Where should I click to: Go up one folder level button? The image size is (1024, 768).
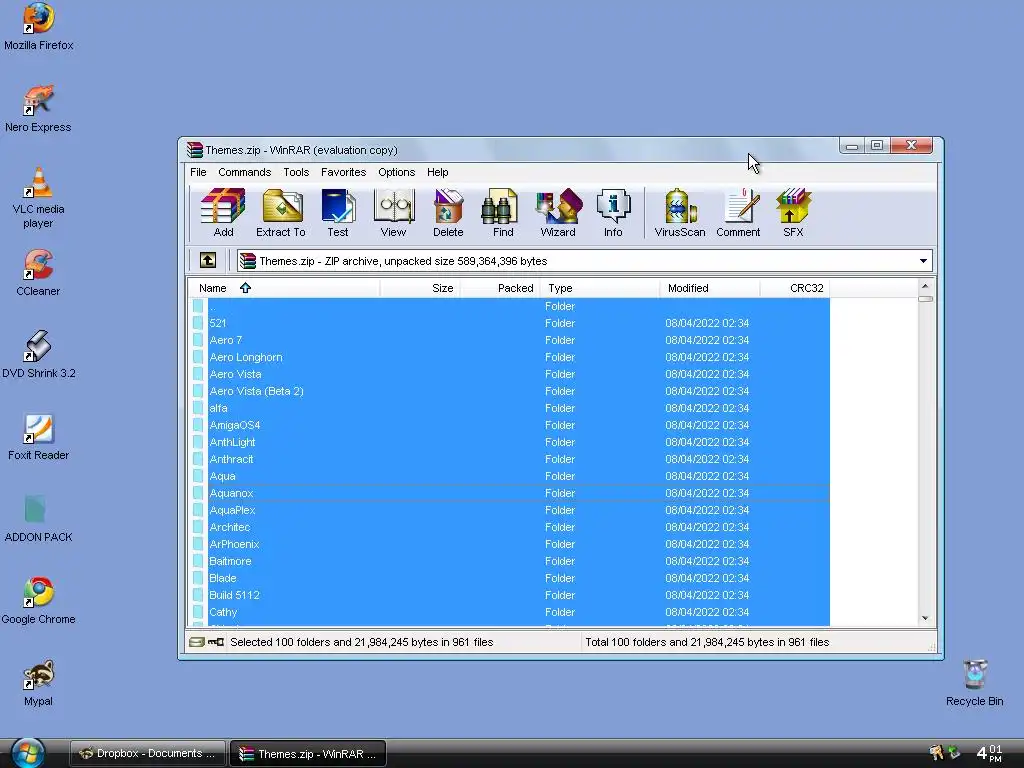(x=208, y=261)
